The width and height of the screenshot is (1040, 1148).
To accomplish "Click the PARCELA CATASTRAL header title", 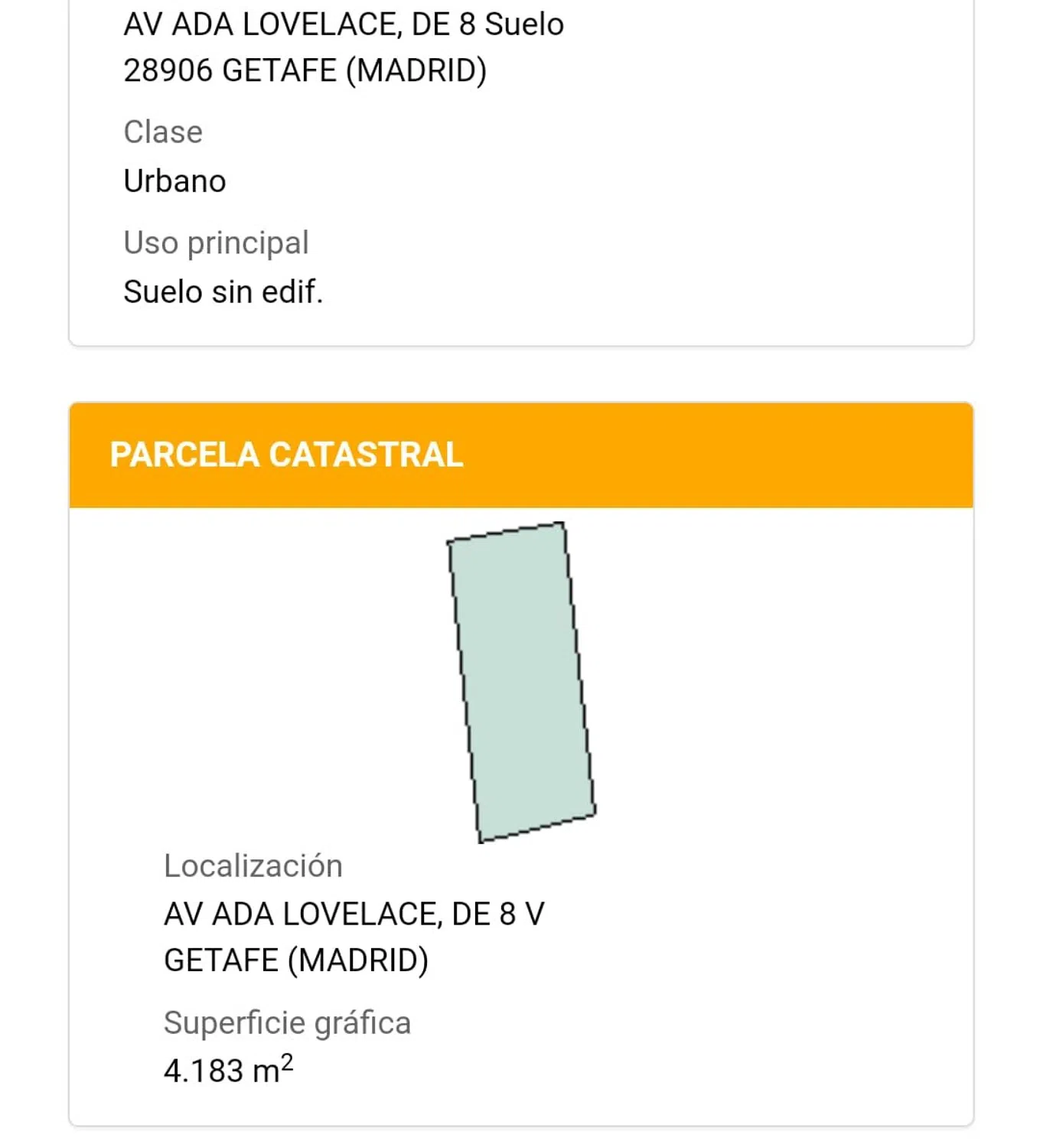I will (x=286, y=455).
